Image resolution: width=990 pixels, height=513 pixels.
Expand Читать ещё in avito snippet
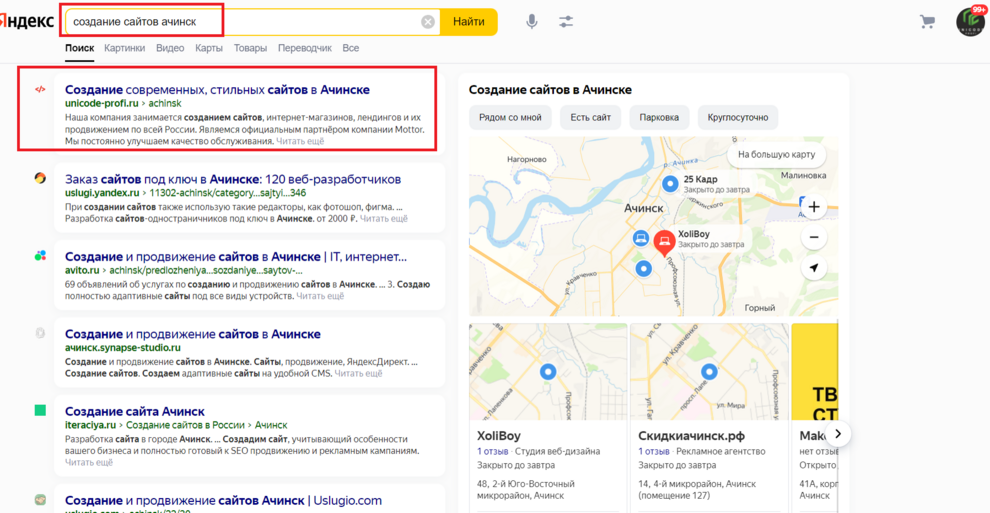320,296
